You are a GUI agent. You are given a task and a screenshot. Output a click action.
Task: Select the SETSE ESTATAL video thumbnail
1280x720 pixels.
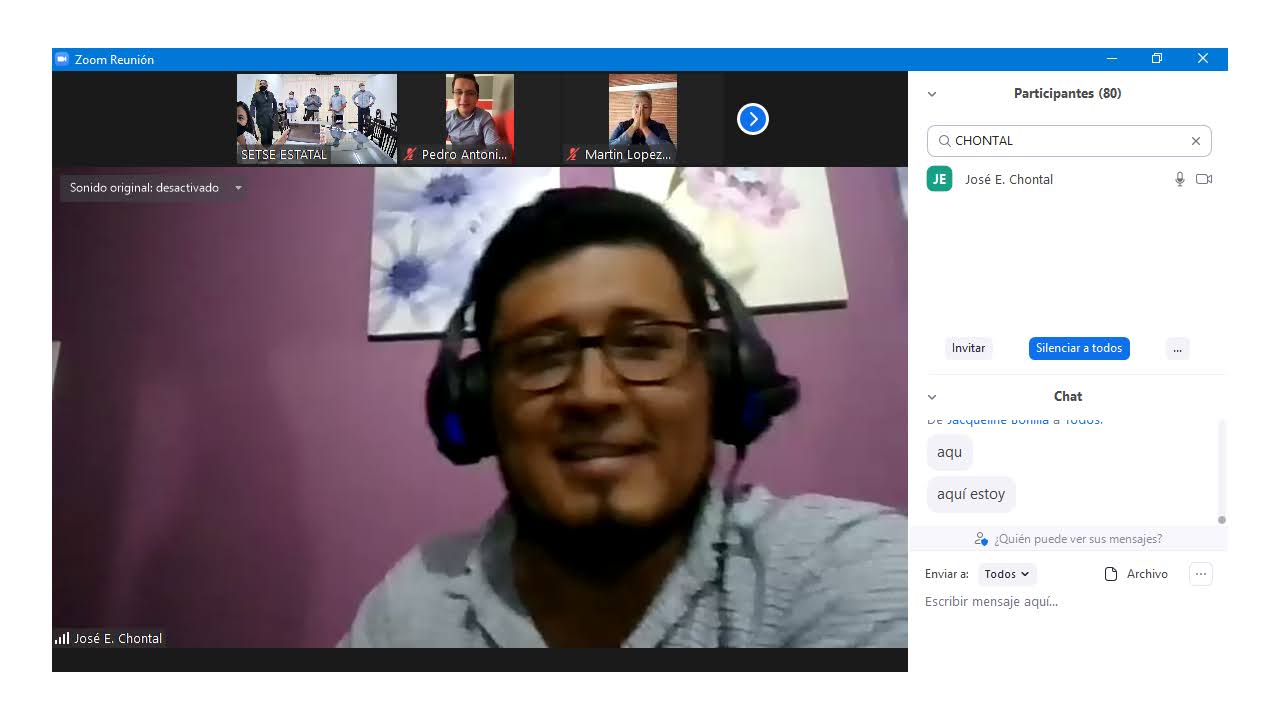point(316,119)
